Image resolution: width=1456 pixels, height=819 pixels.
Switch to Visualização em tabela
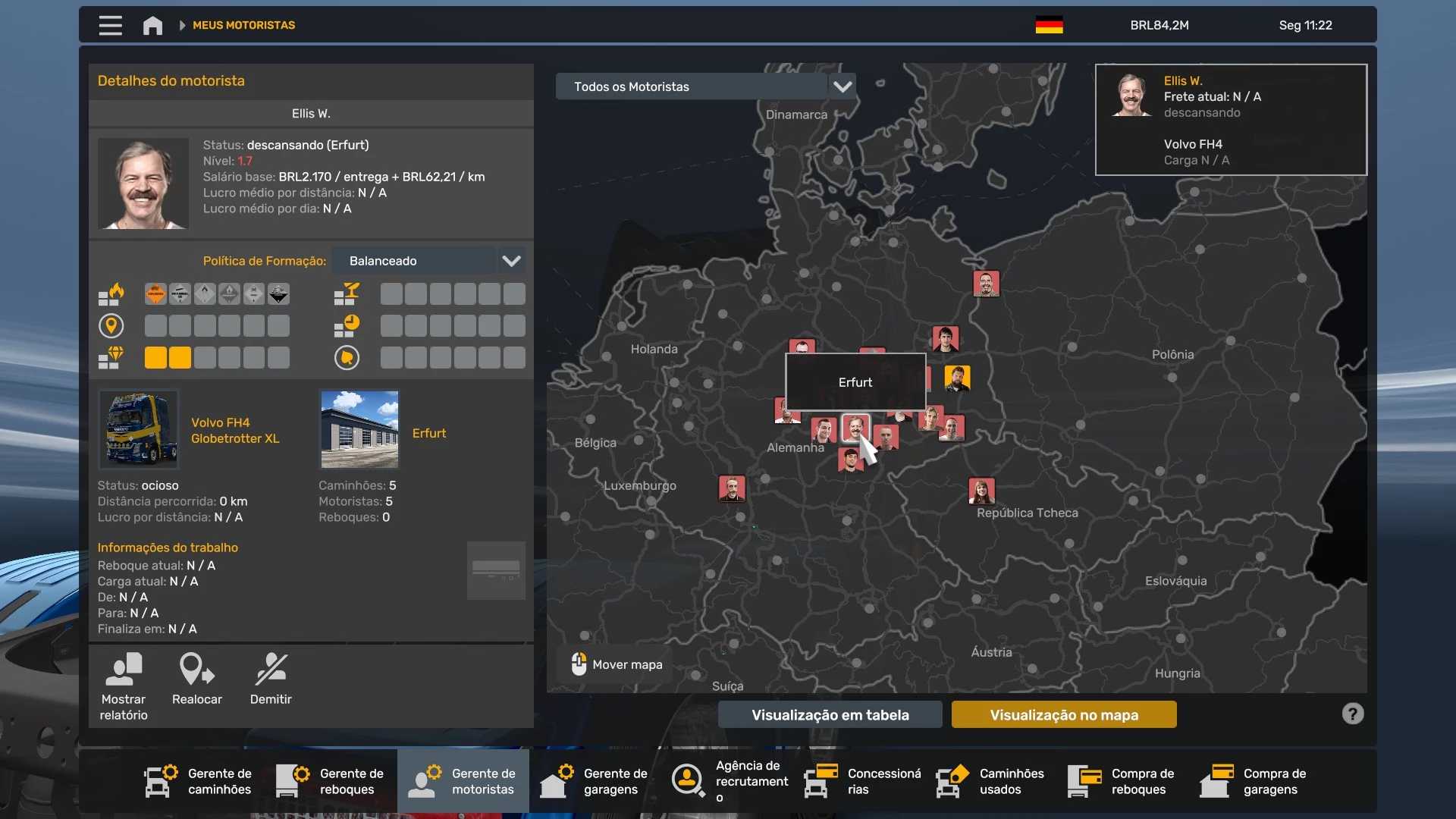pyautogui.click(x=830, y=714)
